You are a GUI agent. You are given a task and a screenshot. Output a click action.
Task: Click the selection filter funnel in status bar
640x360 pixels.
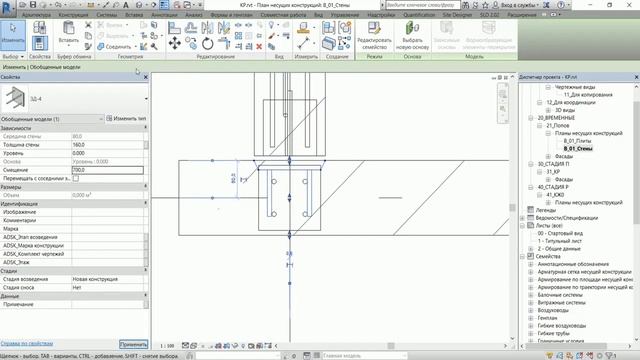[x=610, y=356]
